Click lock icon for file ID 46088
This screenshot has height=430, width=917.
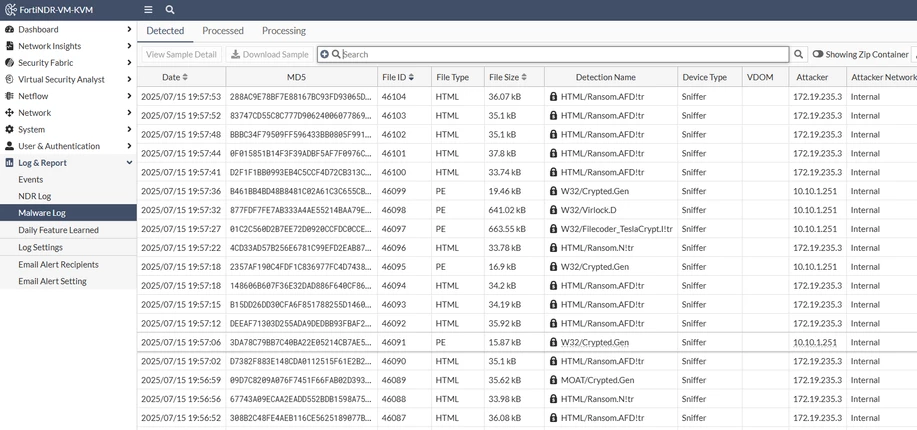(553, 399)
